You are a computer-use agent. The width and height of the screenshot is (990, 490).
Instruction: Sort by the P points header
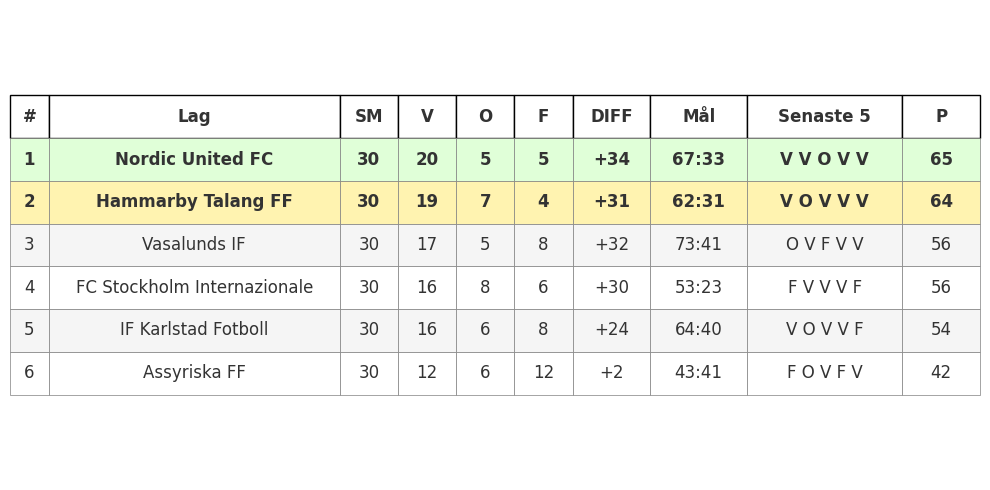coord(941,117)
